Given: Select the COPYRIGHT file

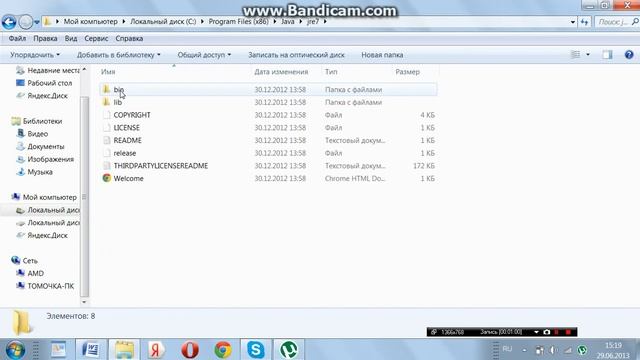Looking at the screenshot, I should [x=132, y=115].
